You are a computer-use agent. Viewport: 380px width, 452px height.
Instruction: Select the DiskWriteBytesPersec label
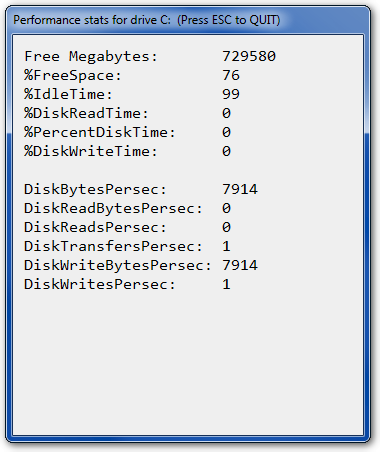tap(118, 265)
